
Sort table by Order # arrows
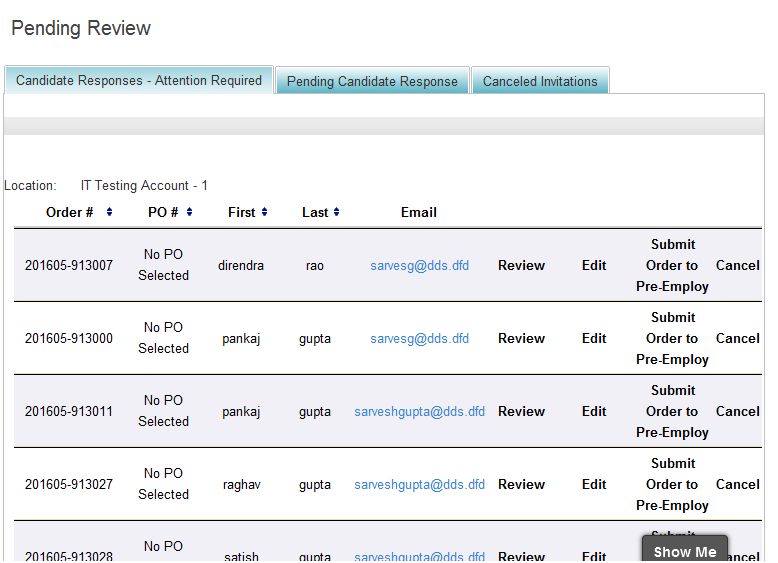109,212
